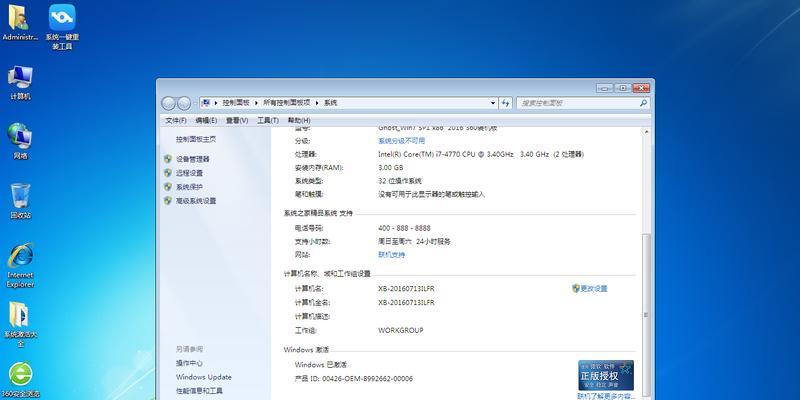Click the Forward navigation arrow button
Image resolution: width=800 pixels, height=400 pixels.
184,103
